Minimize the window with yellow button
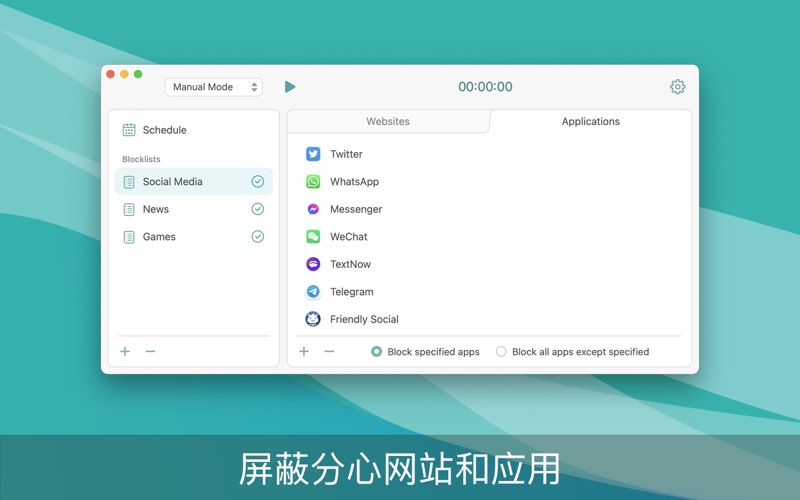This screenshot has height=500, width=800. (x=124, y=74)
